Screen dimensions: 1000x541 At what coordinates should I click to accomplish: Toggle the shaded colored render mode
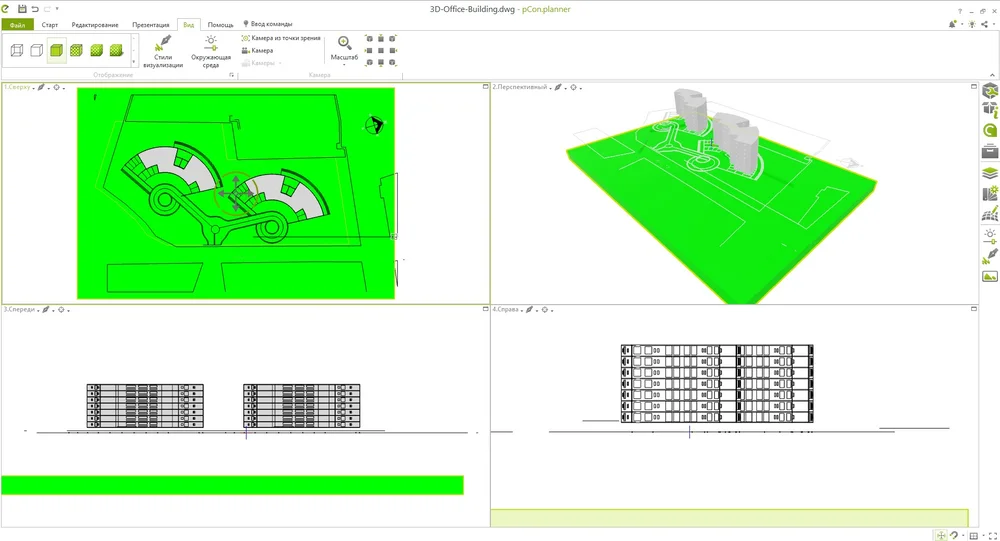pyautogui.click(x=57, y=50)
